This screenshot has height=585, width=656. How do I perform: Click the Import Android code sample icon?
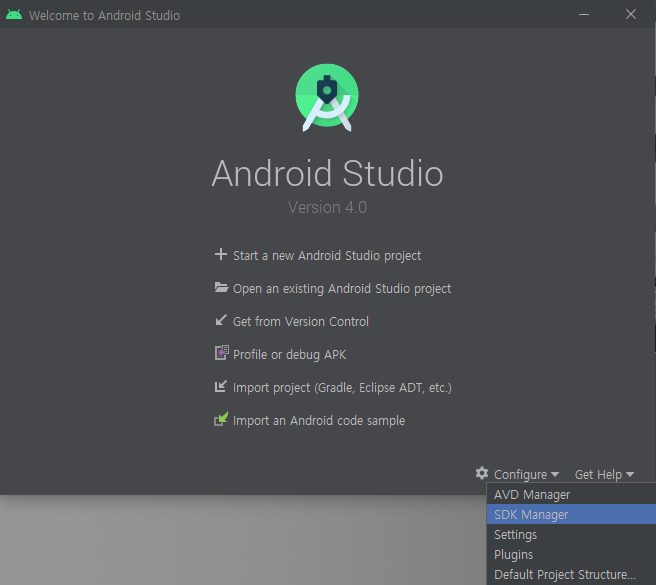(x=221, y=419)
